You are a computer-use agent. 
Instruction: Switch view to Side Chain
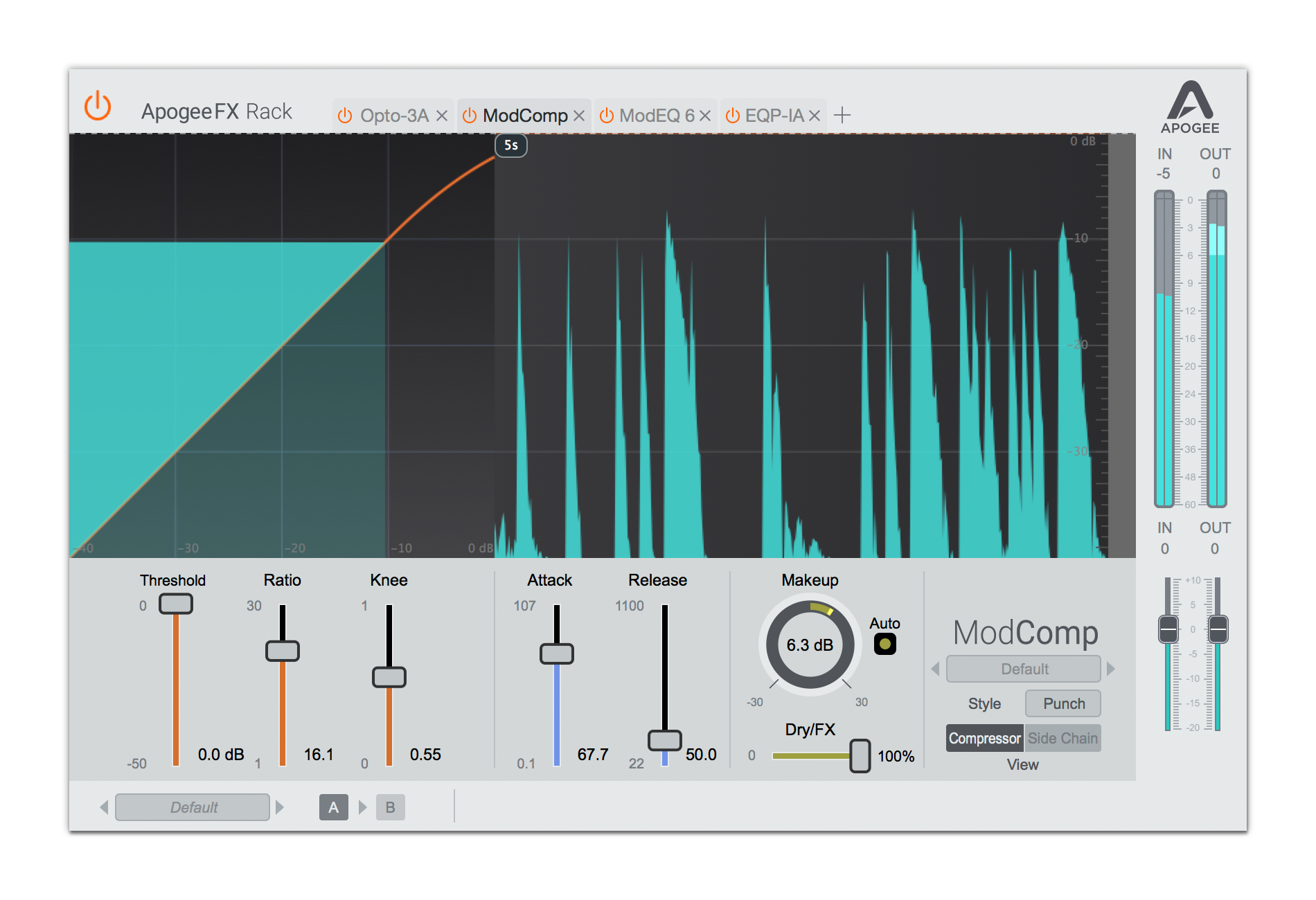tap(1063, 738)
